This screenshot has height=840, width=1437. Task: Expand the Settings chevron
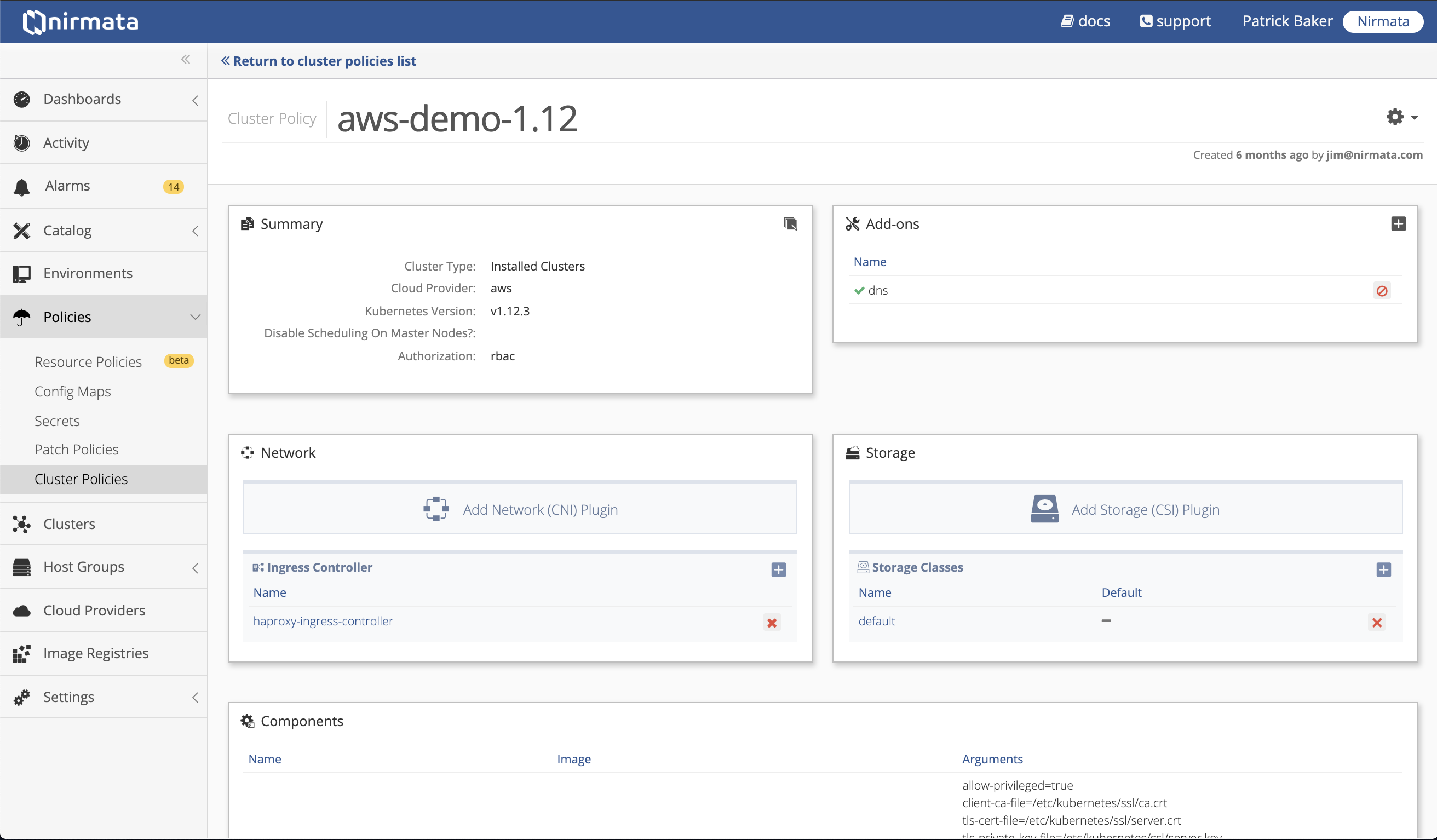[x=195, y=698]
